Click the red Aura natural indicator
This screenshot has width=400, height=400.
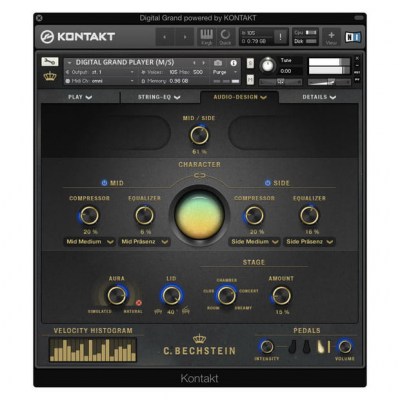point(139,303)
